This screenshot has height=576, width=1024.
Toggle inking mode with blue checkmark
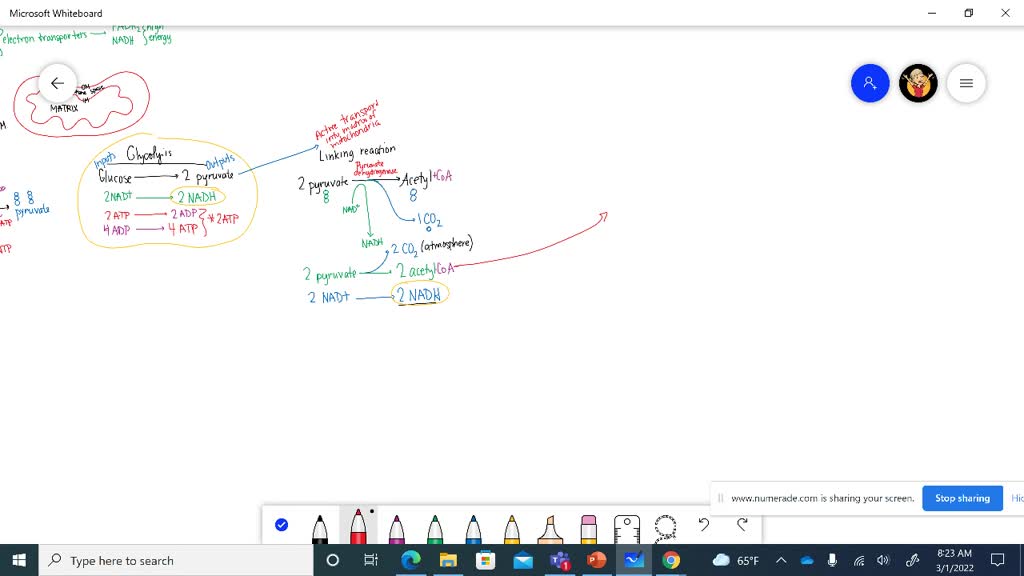pos(282,525)
